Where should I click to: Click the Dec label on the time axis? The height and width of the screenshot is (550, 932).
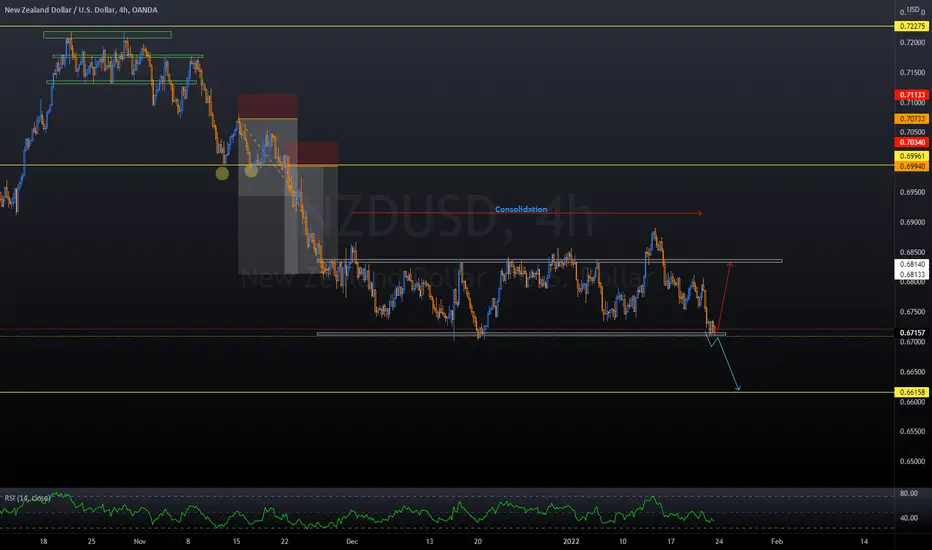click(352, 542)
